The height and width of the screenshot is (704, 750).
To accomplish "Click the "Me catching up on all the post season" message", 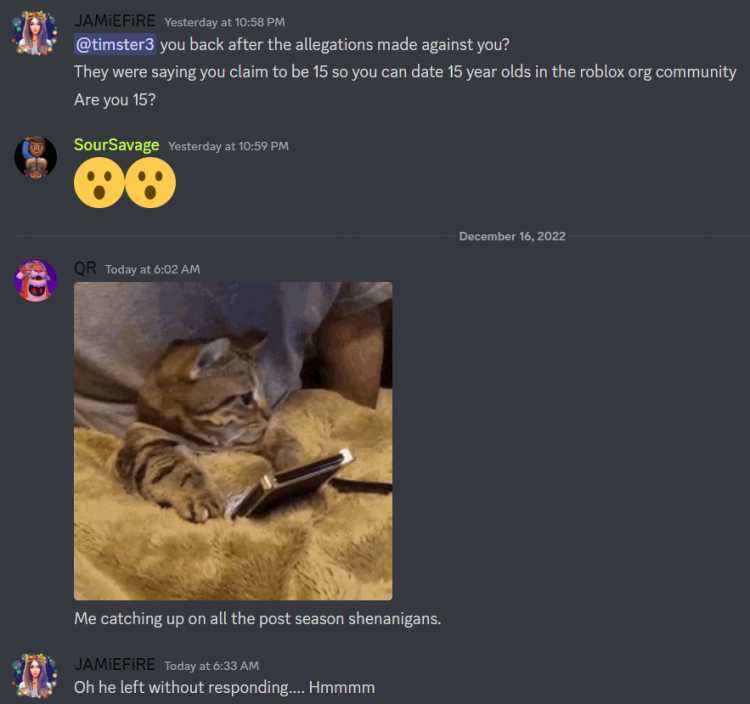I will [257, 618].
